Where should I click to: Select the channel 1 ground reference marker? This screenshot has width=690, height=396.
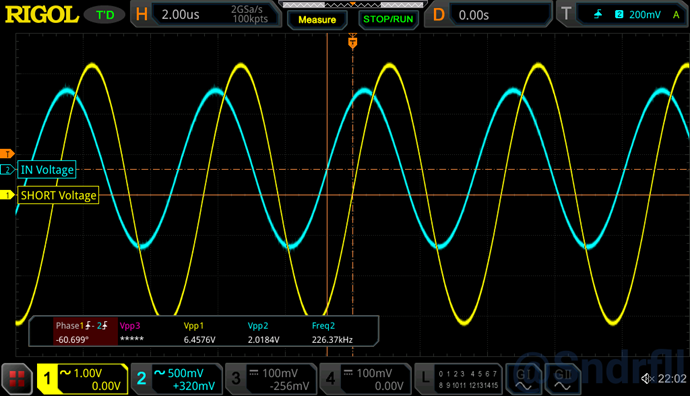tap(7, 195)
